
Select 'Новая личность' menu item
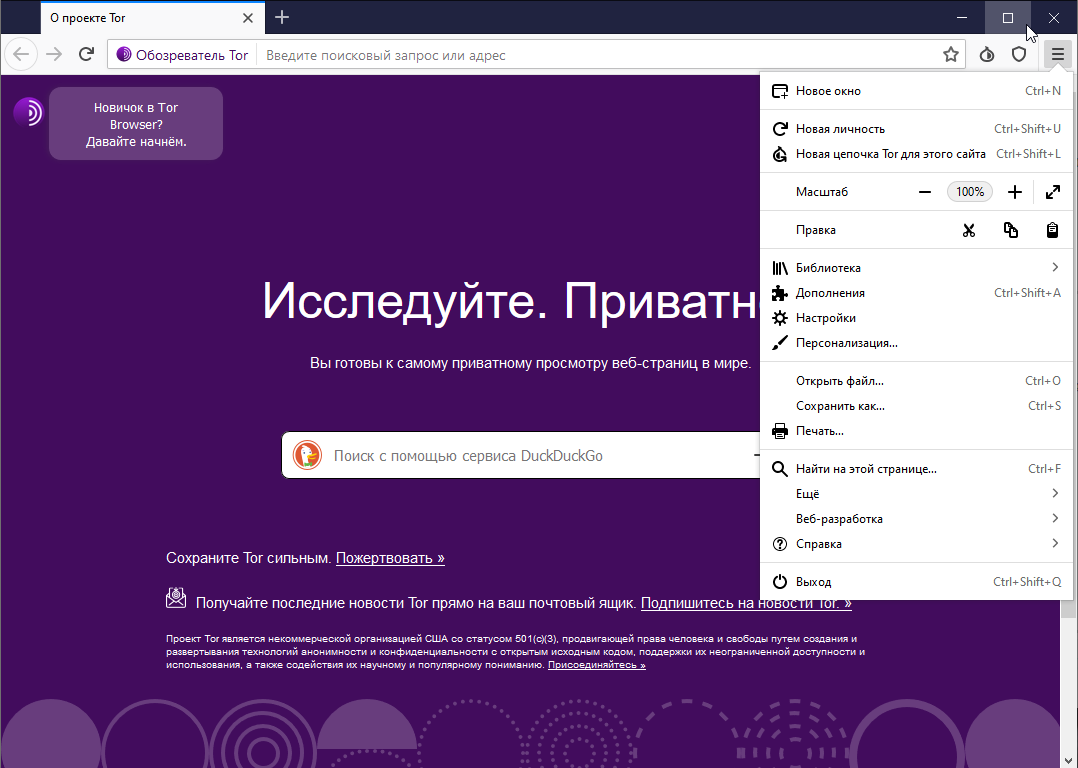point(916,129)
